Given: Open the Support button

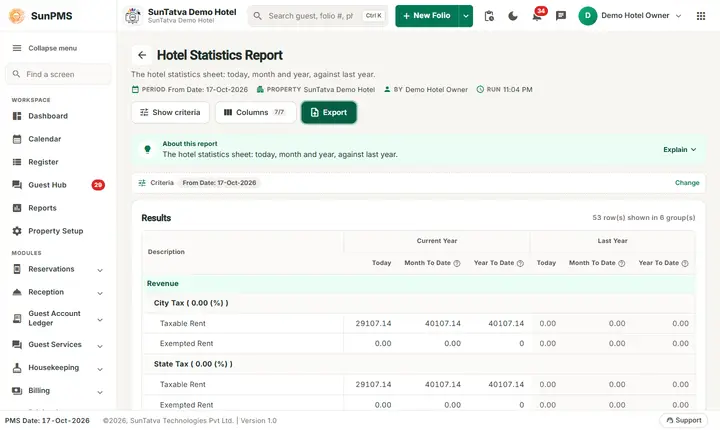Looking at the screenshot, I should (x=684, y=420).
